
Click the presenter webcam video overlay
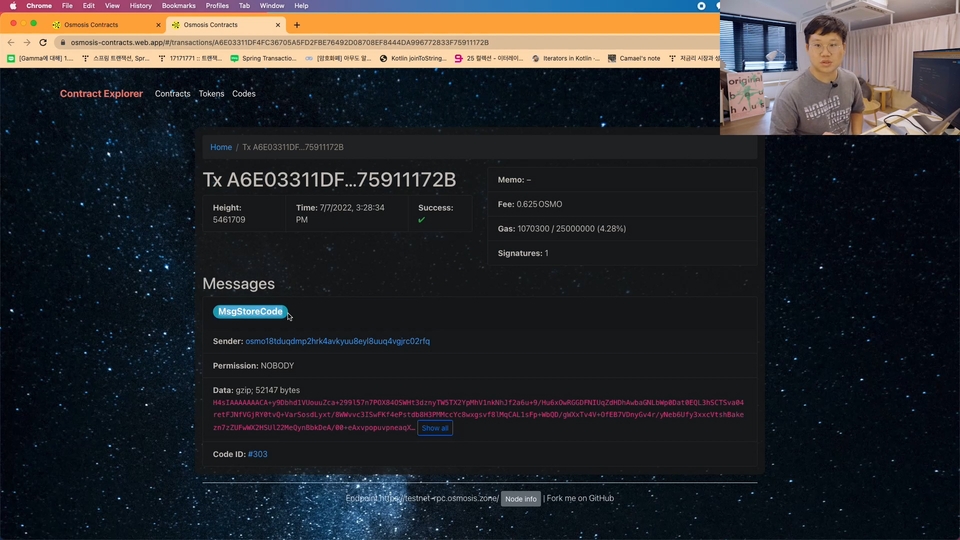840,67
